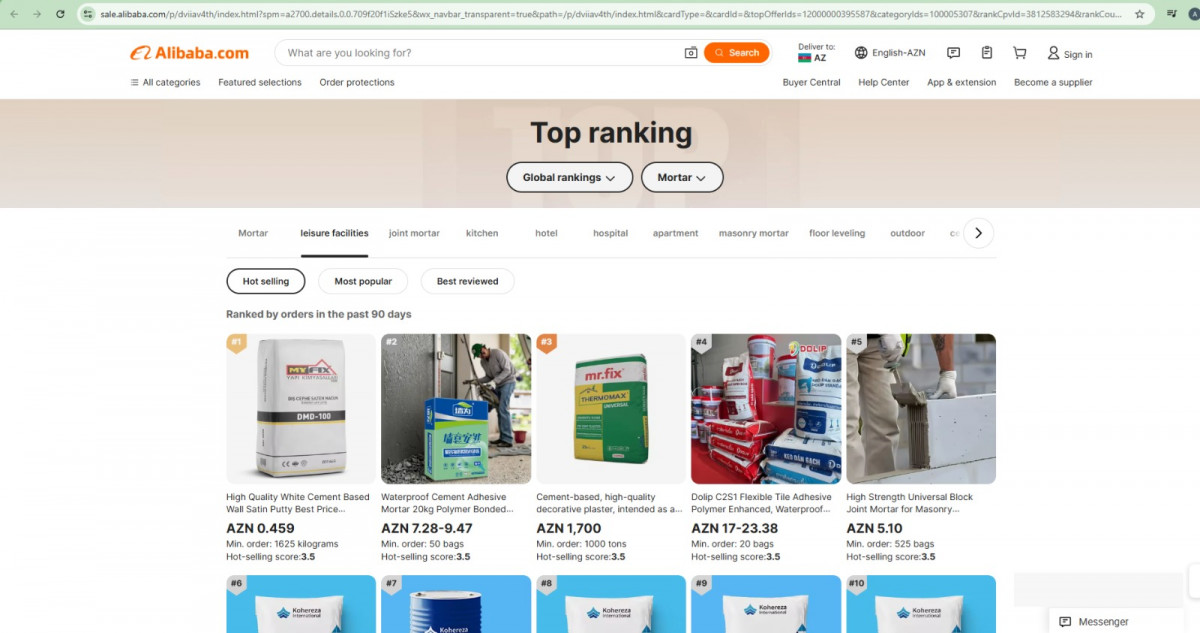Open the shopping cart
The height and width of the screenshot is (633, 1200).
click(x=1019, y=53)
